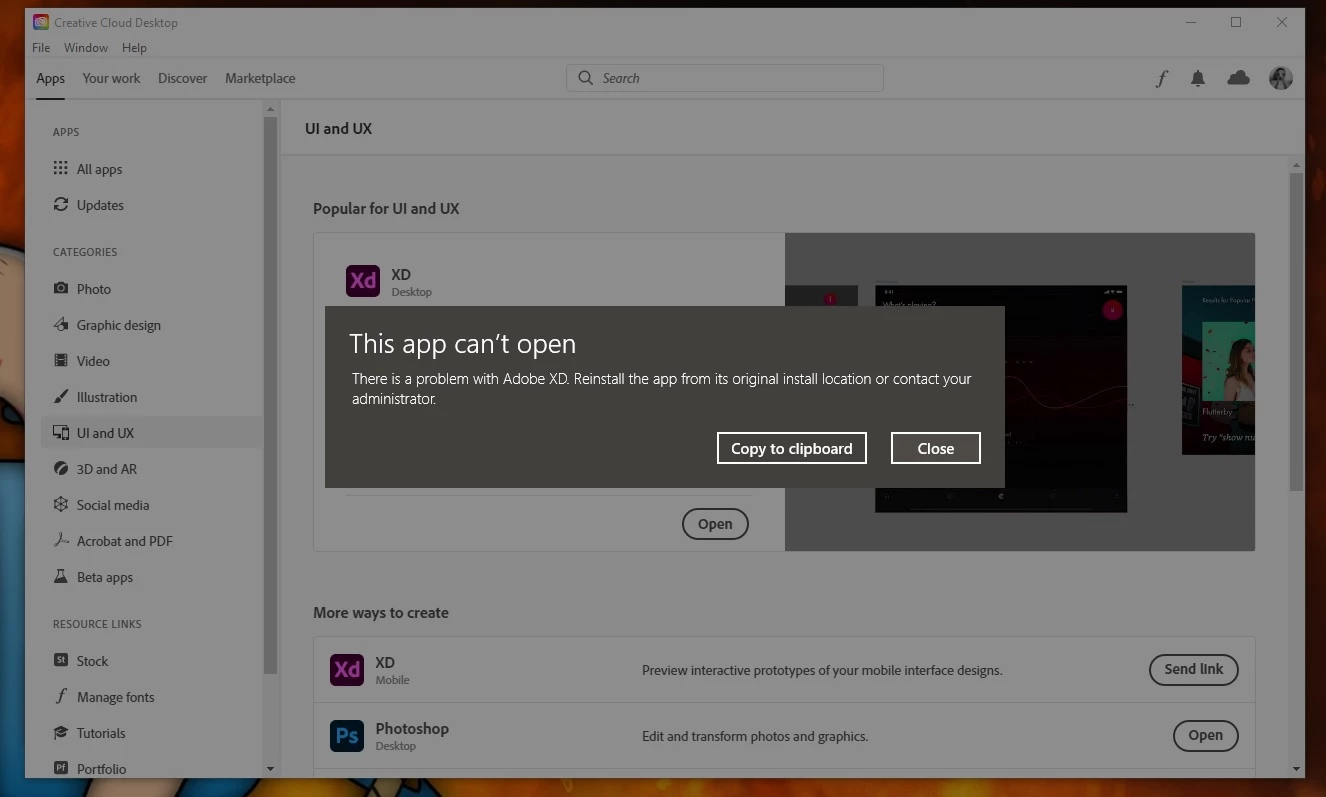Select the Photo camera icon
Viewport: 1326px width, 797px height.
(61, 289)
